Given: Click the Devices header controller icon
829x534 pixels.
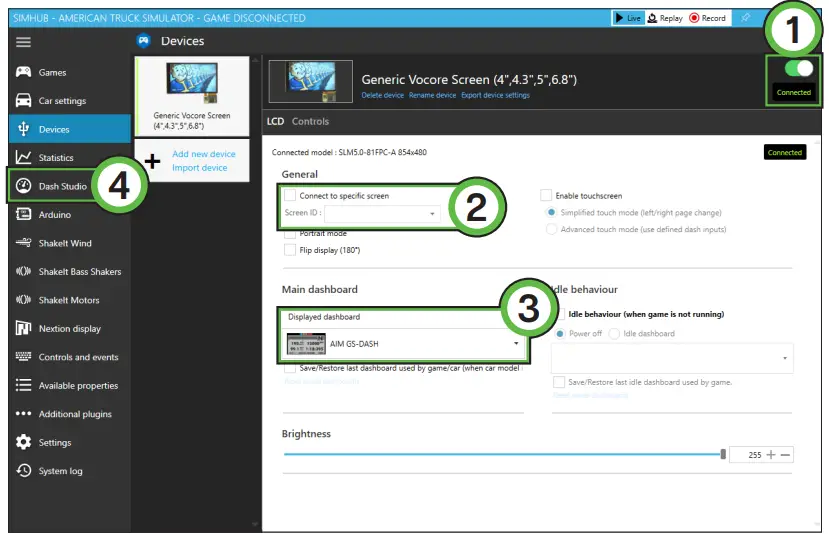Looking at the screenshot, I should [143, 41].
